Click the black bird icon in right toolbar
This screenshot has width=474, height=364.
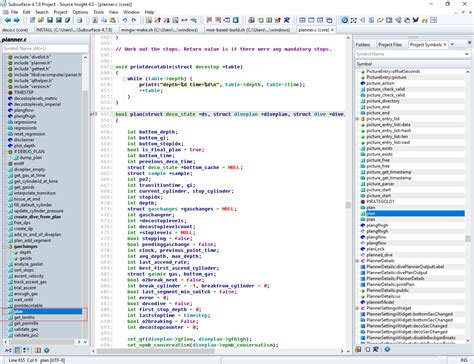415,20
